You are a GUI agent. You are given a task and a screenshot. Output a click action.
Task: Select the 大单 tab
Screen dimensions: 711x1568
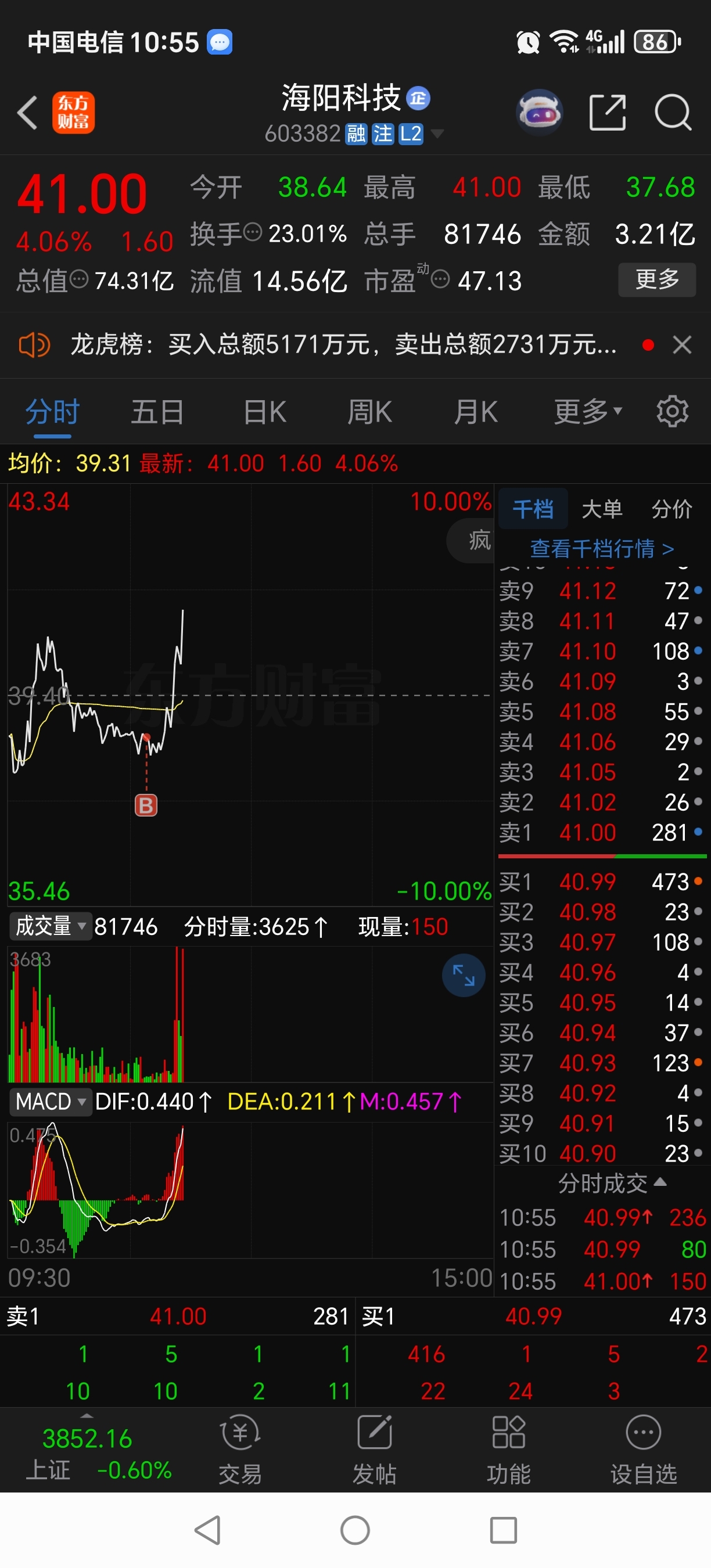coord(602,508)
